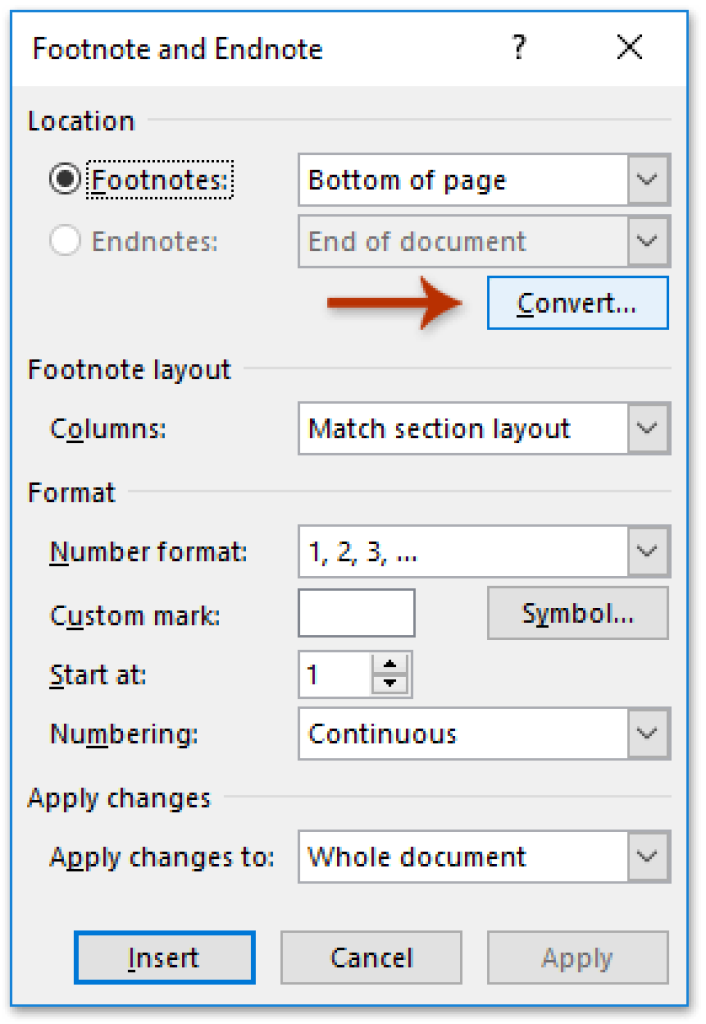This screenshot has height=1024, width=706.
Task: Click the dialog Help icon
Action: tap(518, 47)
